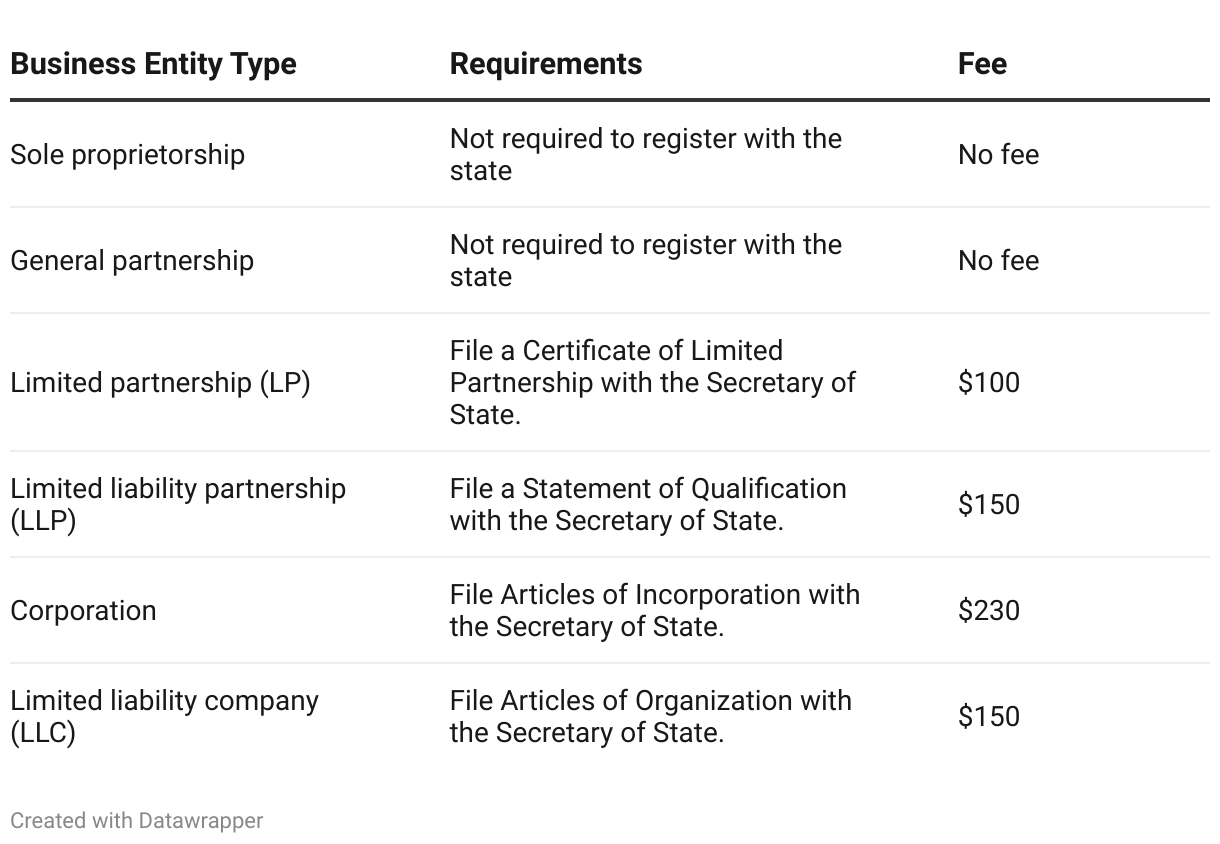Select the Sole proprietorship cell
This screenshot has width=1220, height=844.
(x=127, y=155)
